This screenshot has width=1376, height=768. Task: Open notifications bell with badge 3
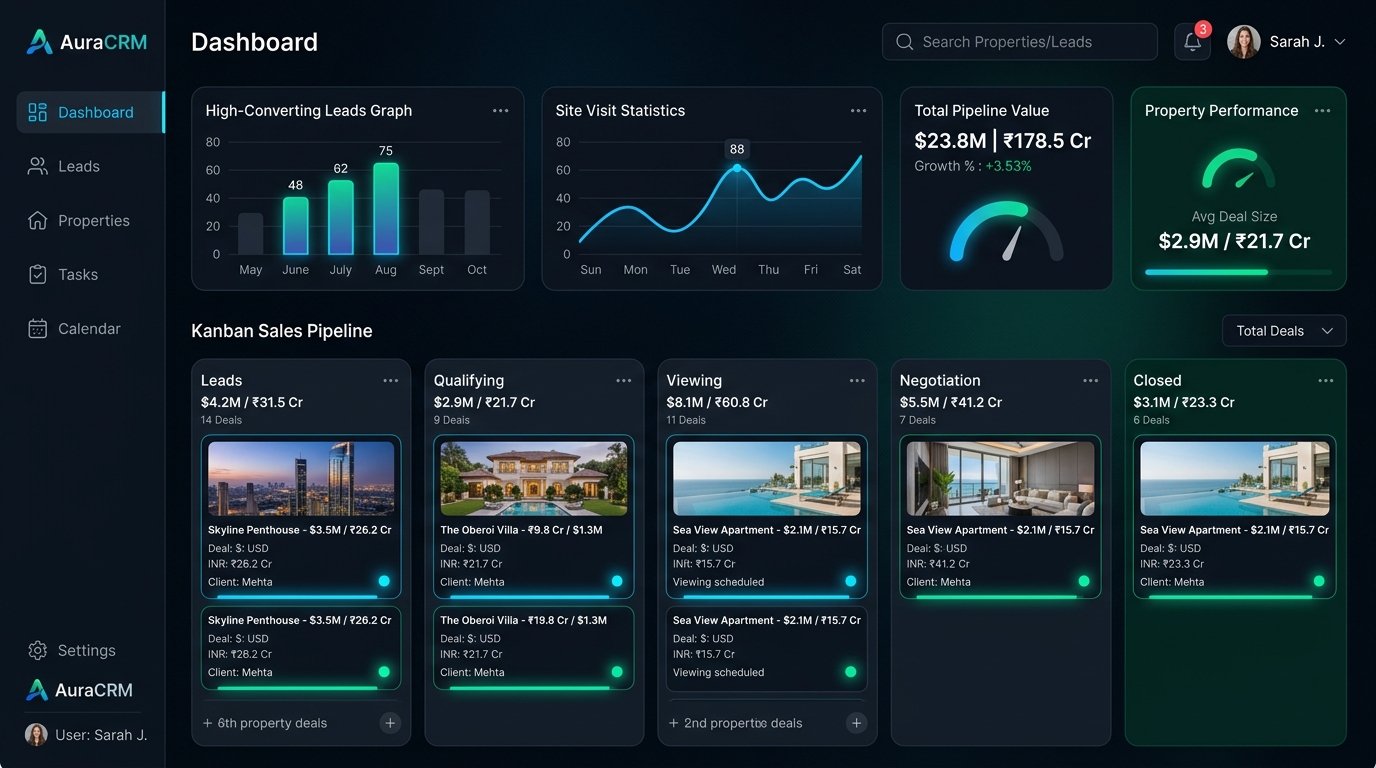pos(1192,42)
